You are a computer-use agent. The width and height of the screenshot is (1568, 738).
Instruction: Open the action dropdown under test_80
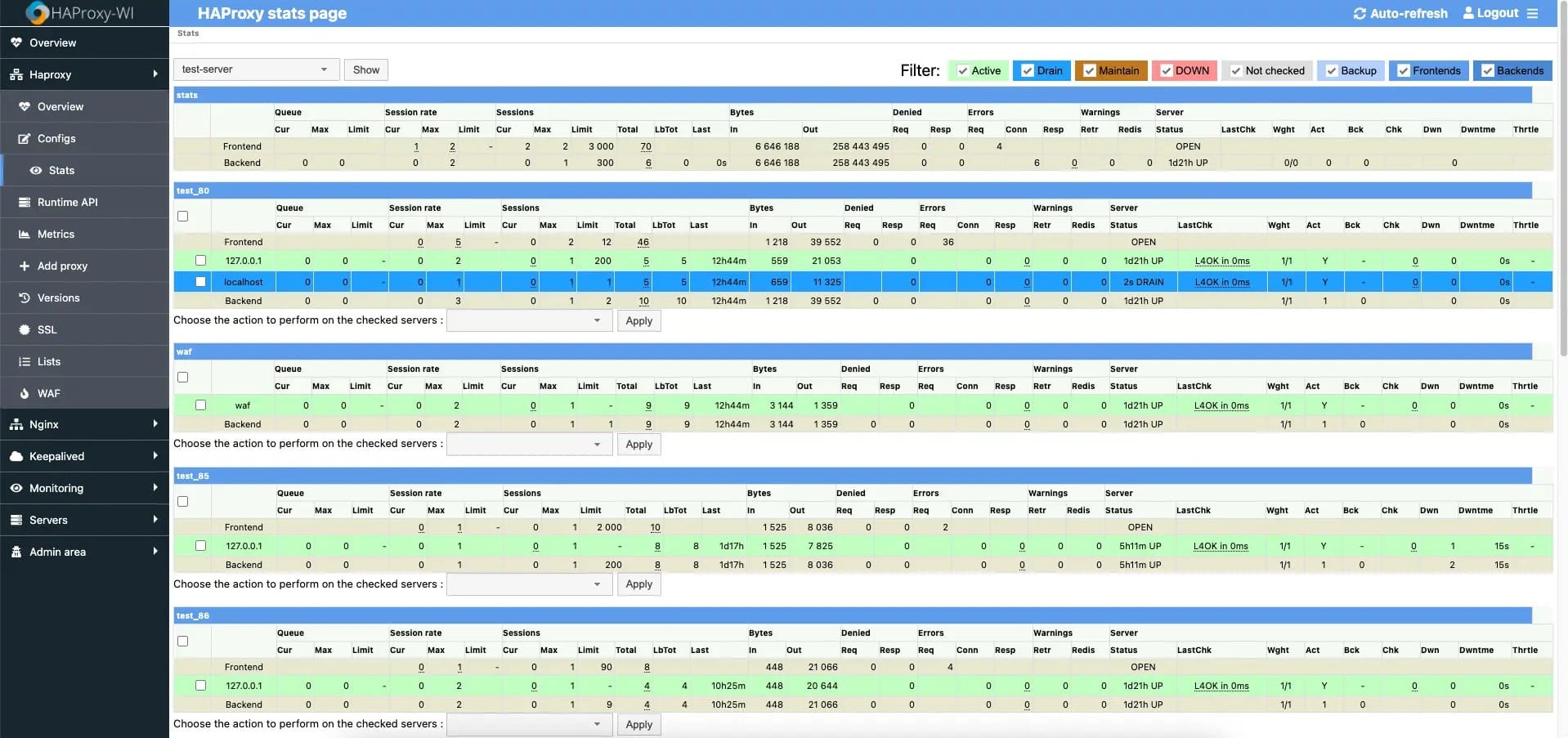529,320
